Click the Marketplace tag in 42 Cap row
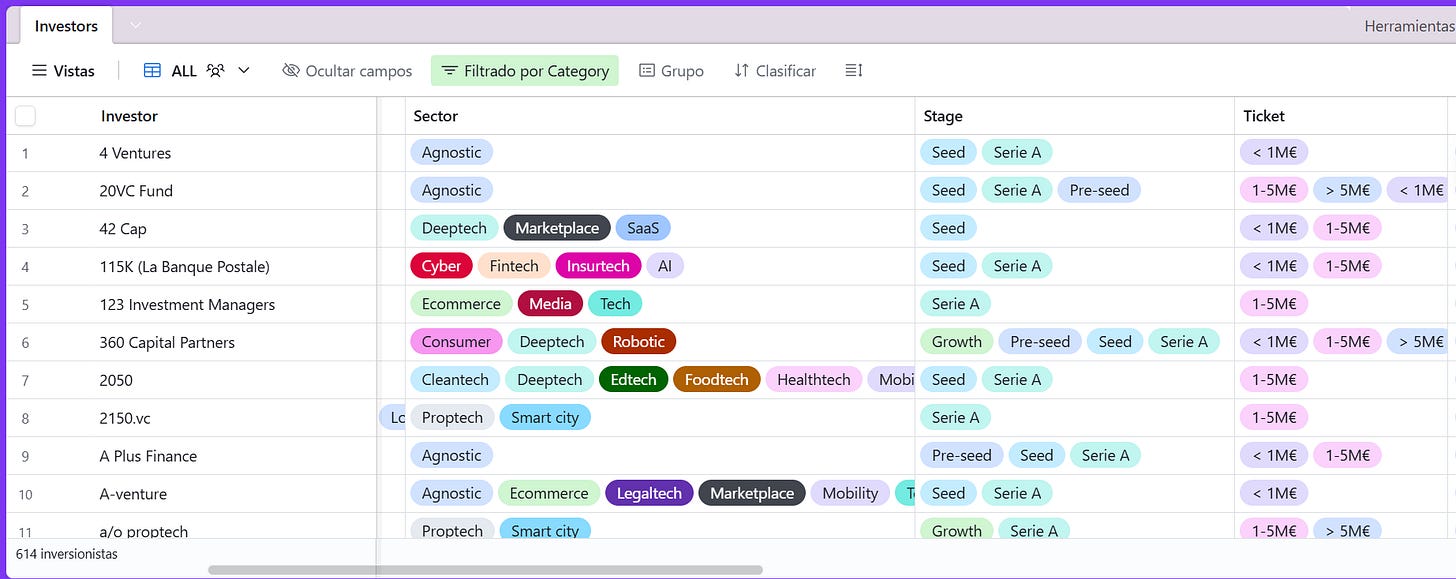This screenshot has width=1456, height=579. coord(557,228)
